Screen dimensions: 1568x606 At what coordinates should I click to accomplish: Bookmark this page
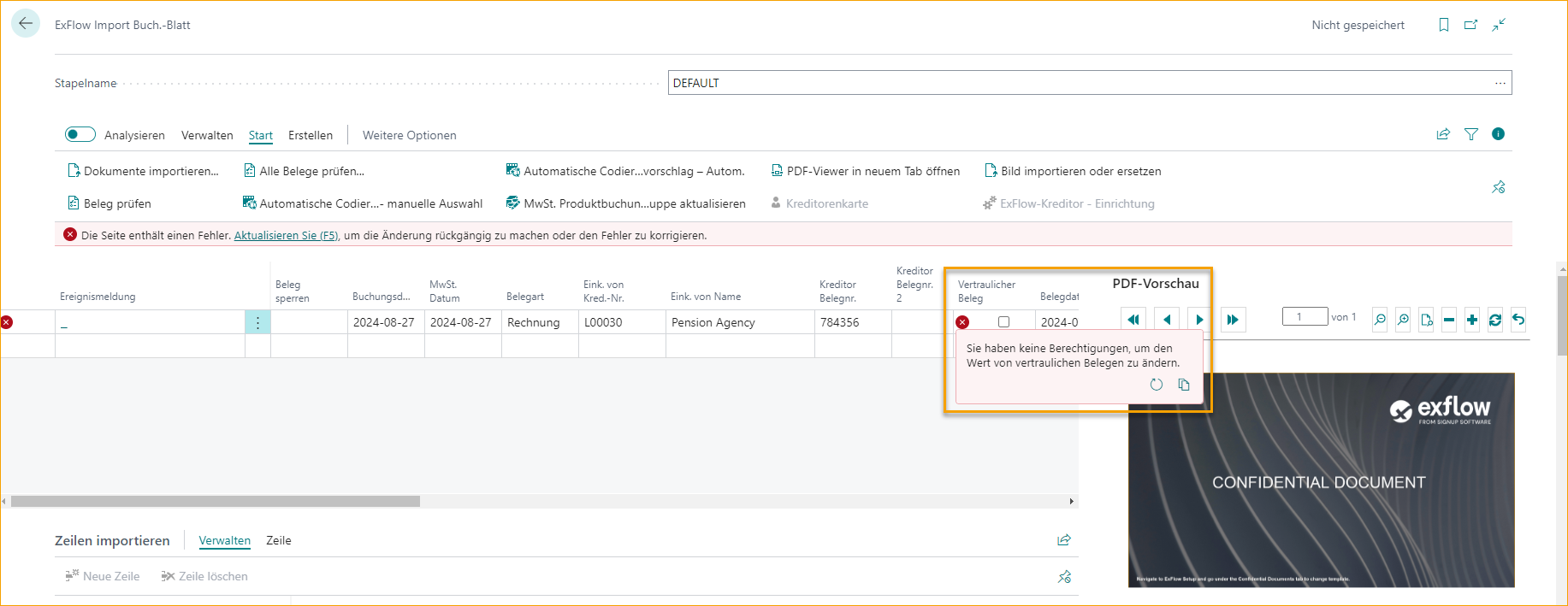pos(1444,25)
